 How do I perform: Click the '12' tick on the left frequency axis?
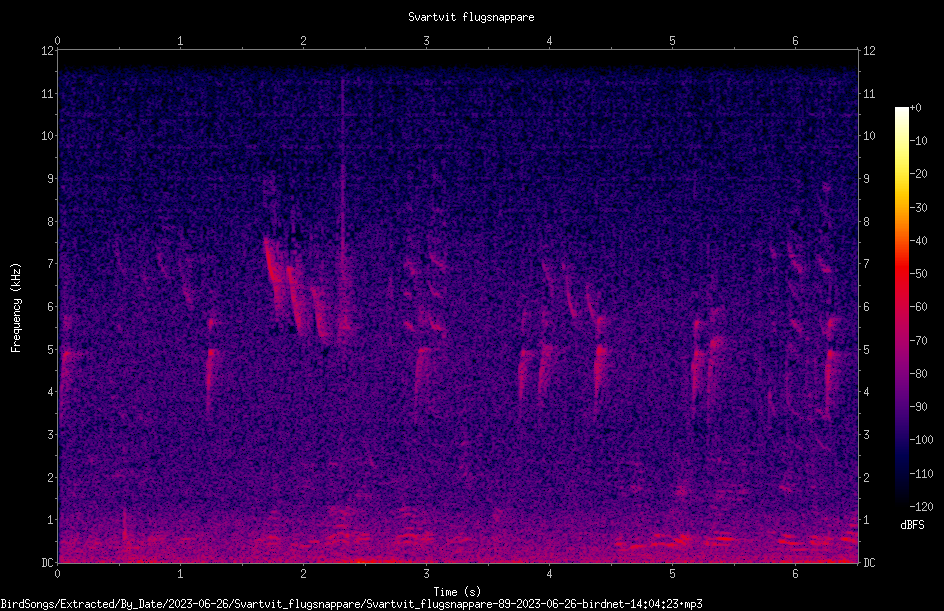click(x=48, y=51)
